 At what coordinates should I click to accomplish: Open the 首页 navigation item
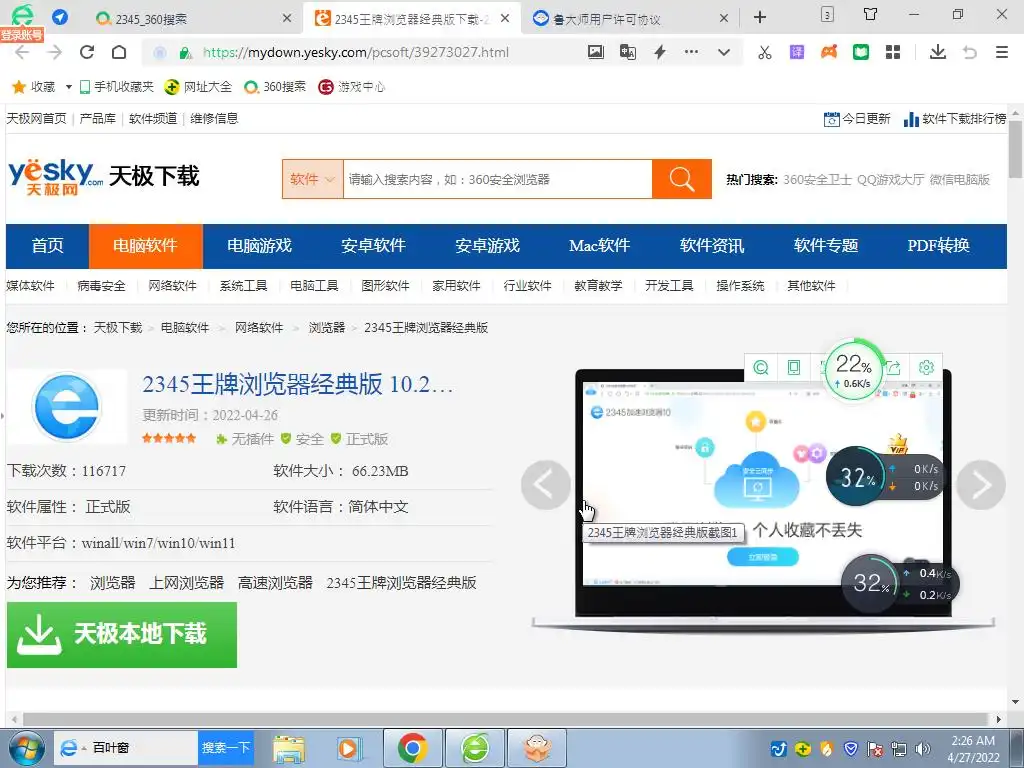pyautogui.click(x=48, y=246)
